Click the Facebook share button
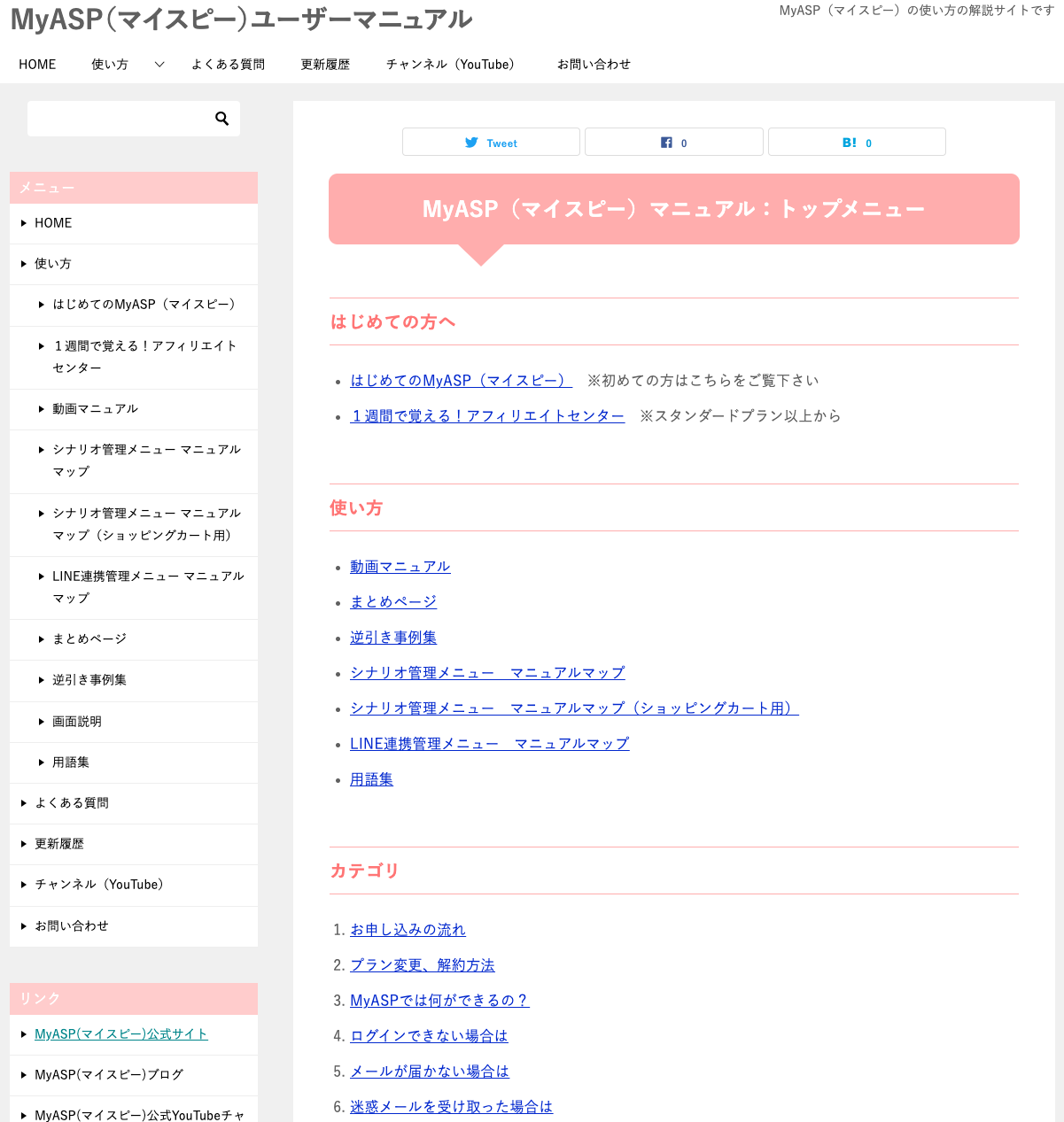The width and height of the screenshot is (1064, 1122). [673, 143]
